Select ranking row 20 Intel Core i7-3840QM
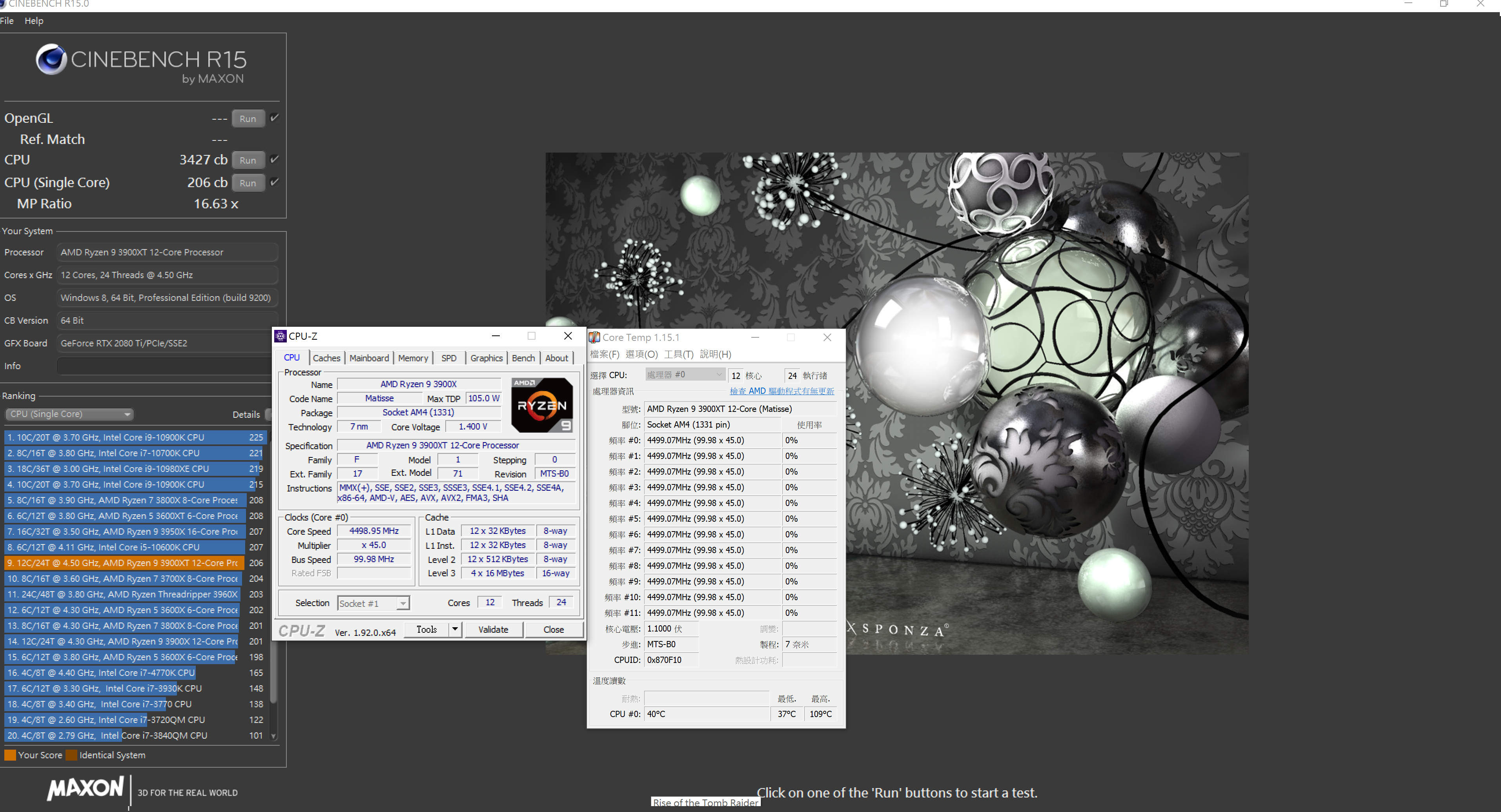1501x812 pixels. (x=135, y=735)
